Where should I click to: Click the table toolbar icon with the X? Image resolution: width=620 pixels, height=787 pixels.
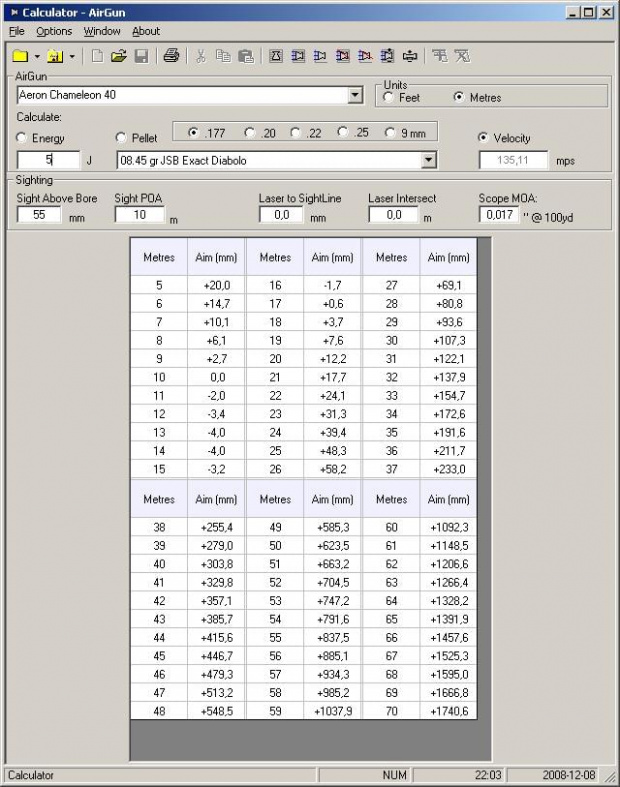[x=462, y=56]
